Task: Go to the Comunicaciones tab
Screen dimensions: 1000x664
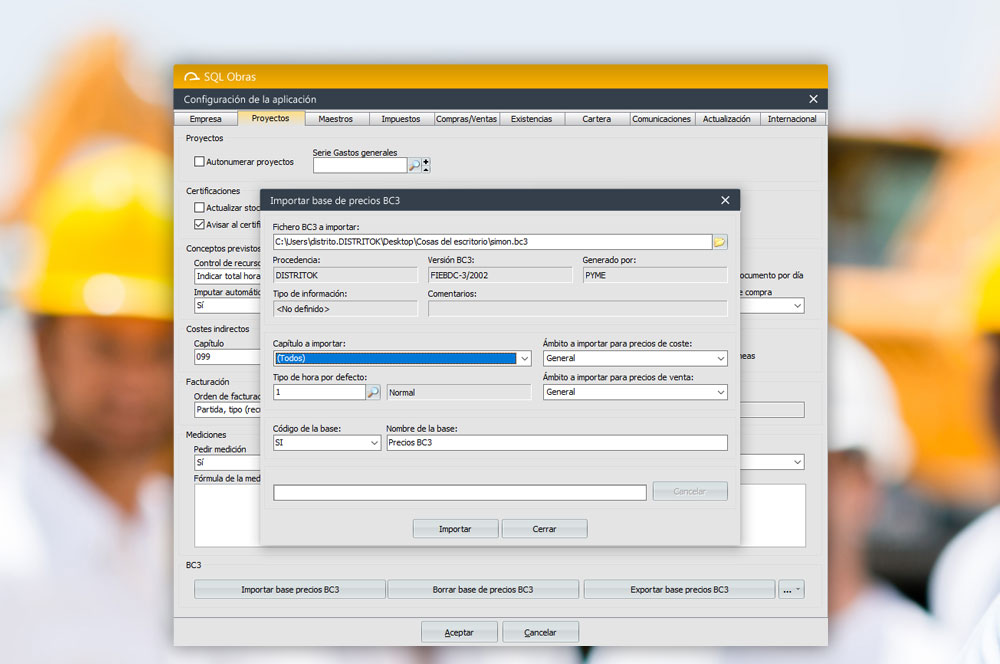Action: click(x=661, y=119)
